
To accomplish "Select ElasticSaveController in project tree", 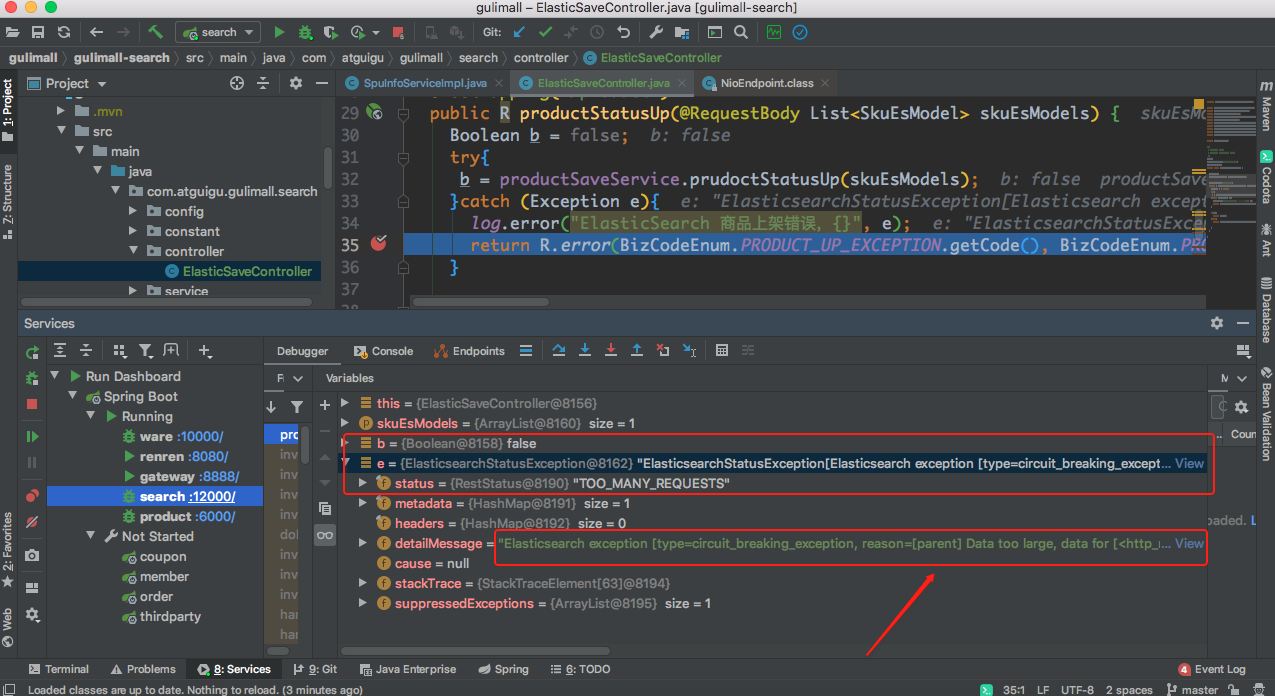I will click(x=246, y=271).
